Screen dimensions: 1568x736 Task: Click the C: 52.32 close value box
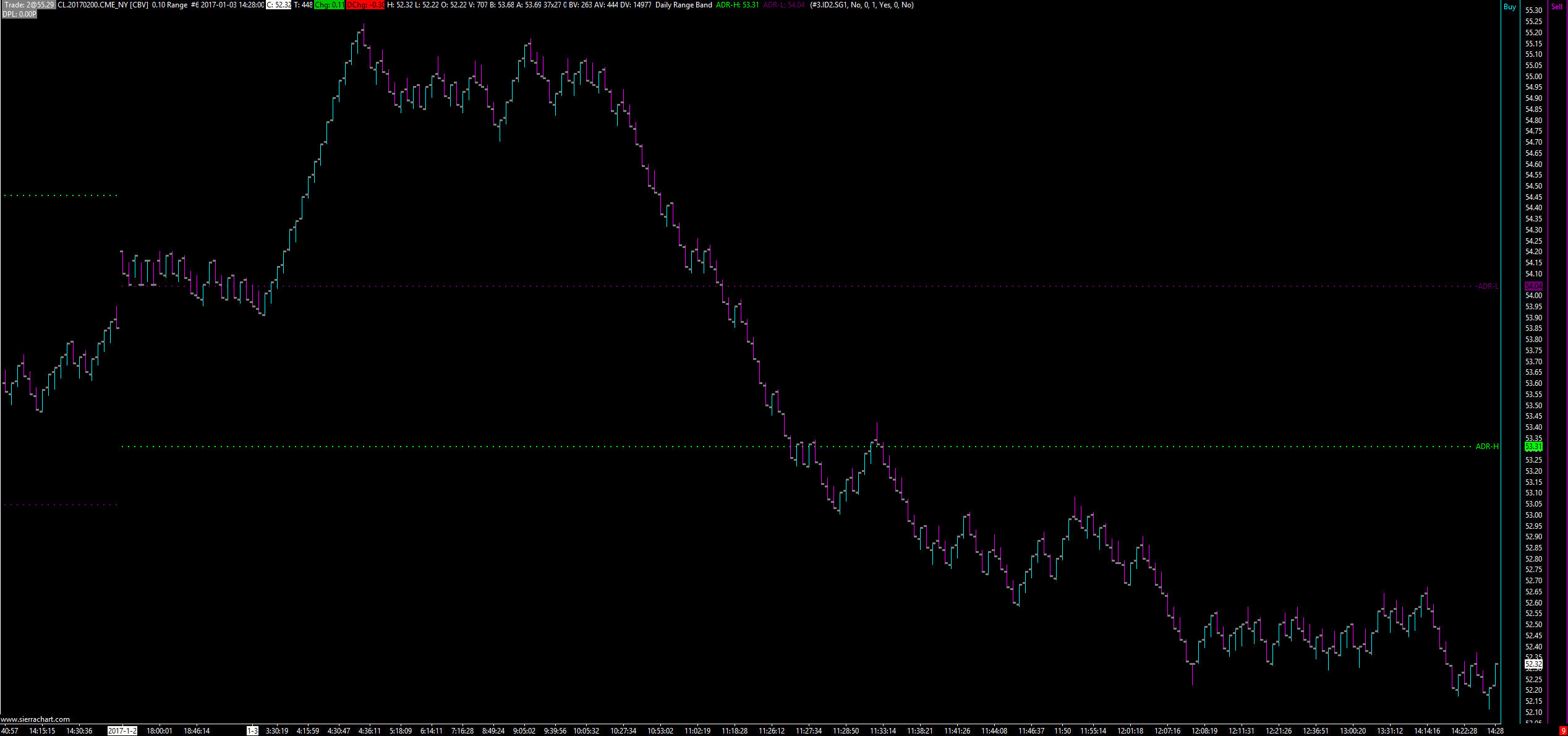pyautogui.click(x=278, y=5)
